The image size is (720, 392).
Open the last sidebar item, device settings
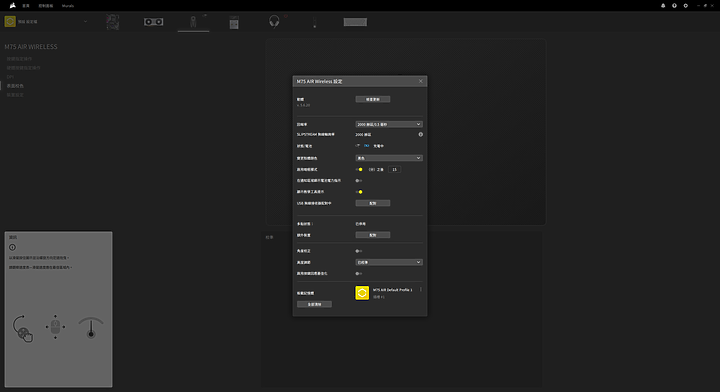[15, 95]
